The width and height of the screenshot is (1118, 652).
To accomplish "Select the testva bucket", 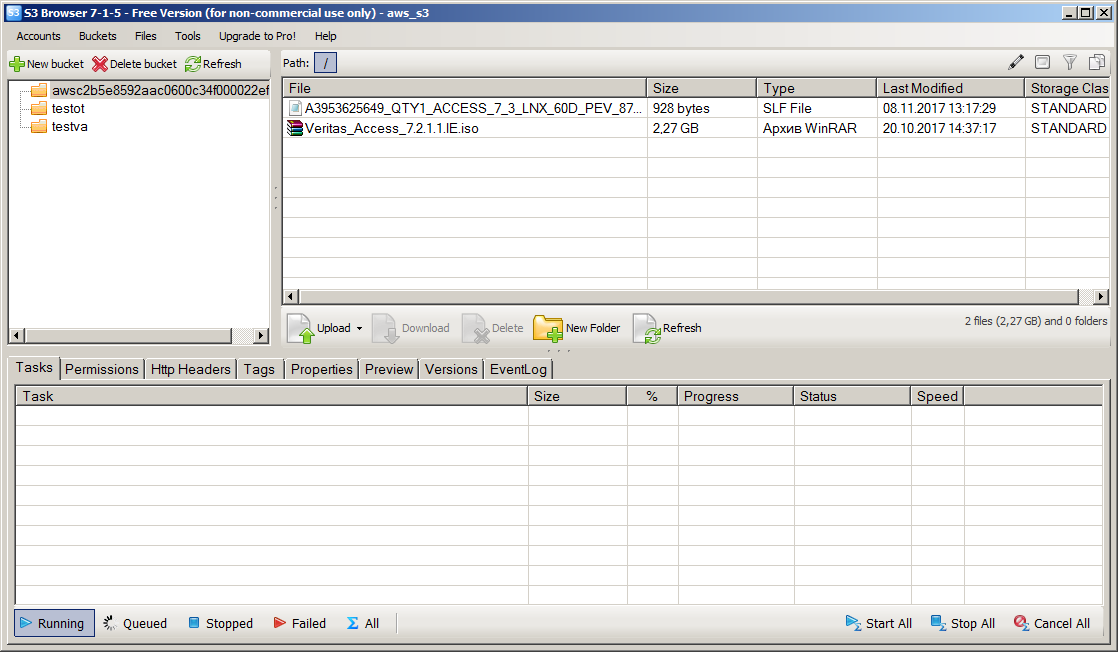I will coord(69,124).
